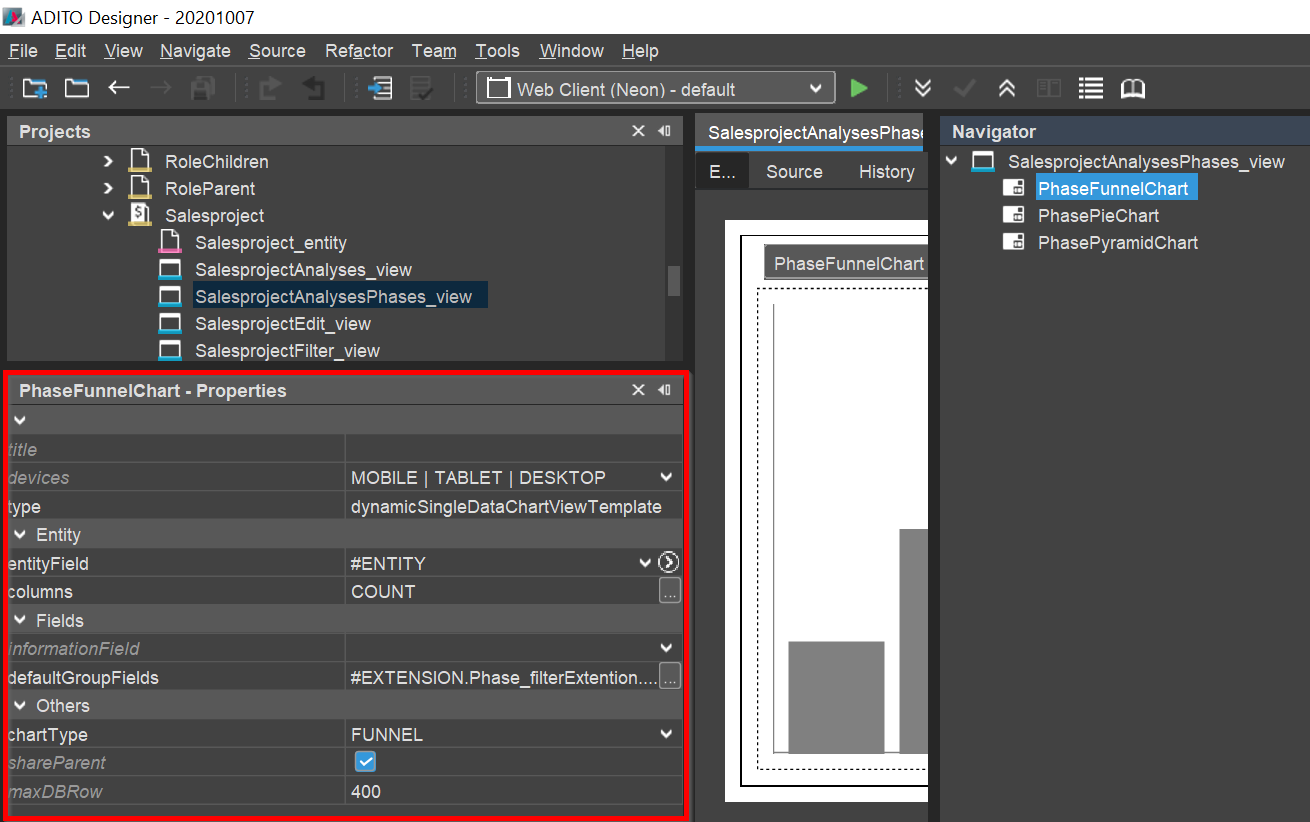Toggle the shareParent checkbox
Screen dimensions: 1310x822
point(365,763)
